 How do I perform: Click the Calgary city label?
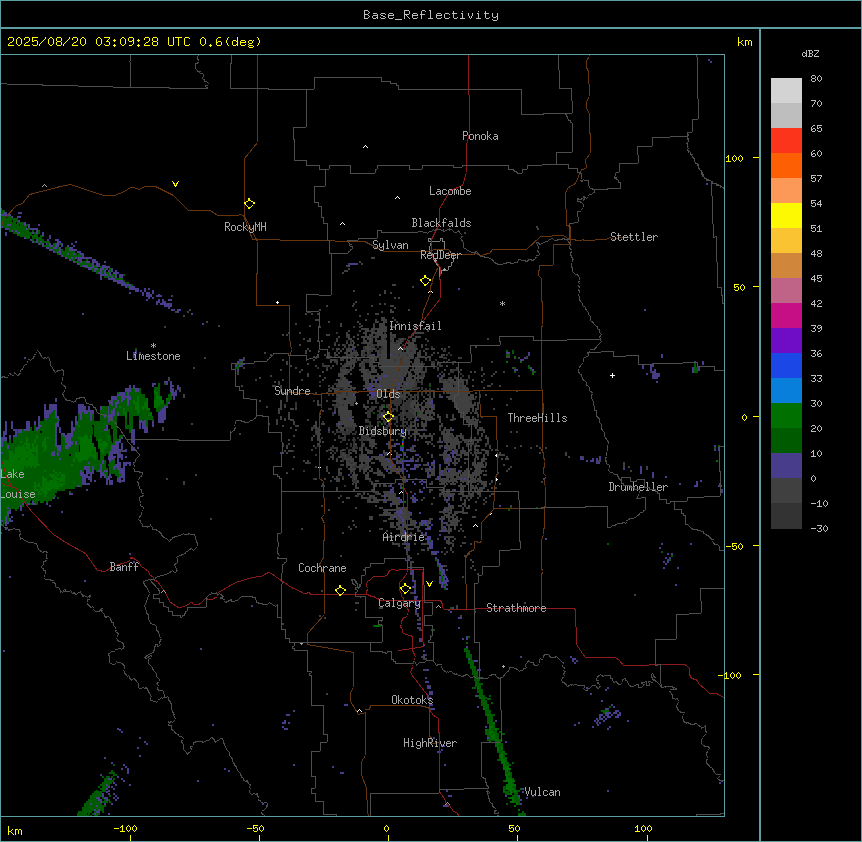pos(400,603)
